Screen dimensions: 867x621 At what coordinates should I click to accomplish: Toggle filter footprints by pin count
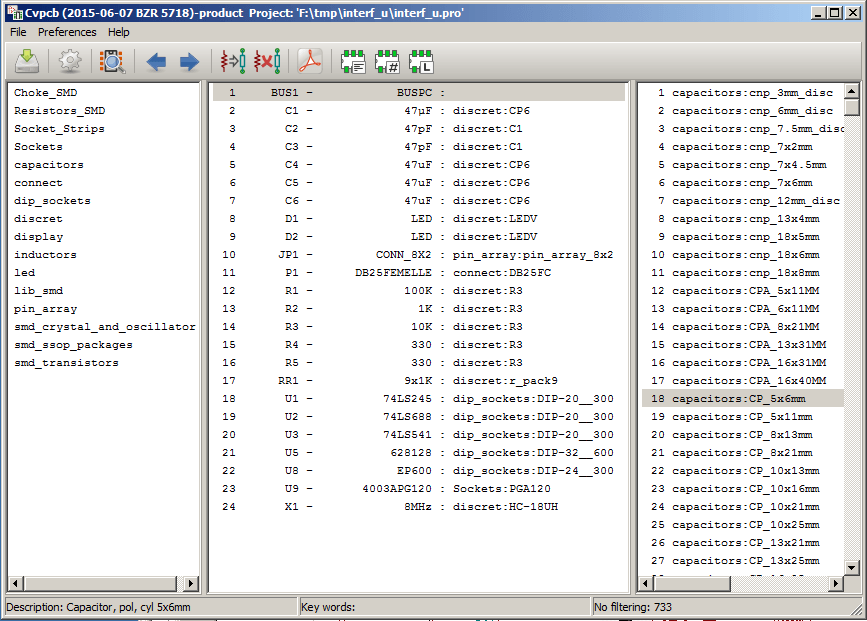pos(387,62)
